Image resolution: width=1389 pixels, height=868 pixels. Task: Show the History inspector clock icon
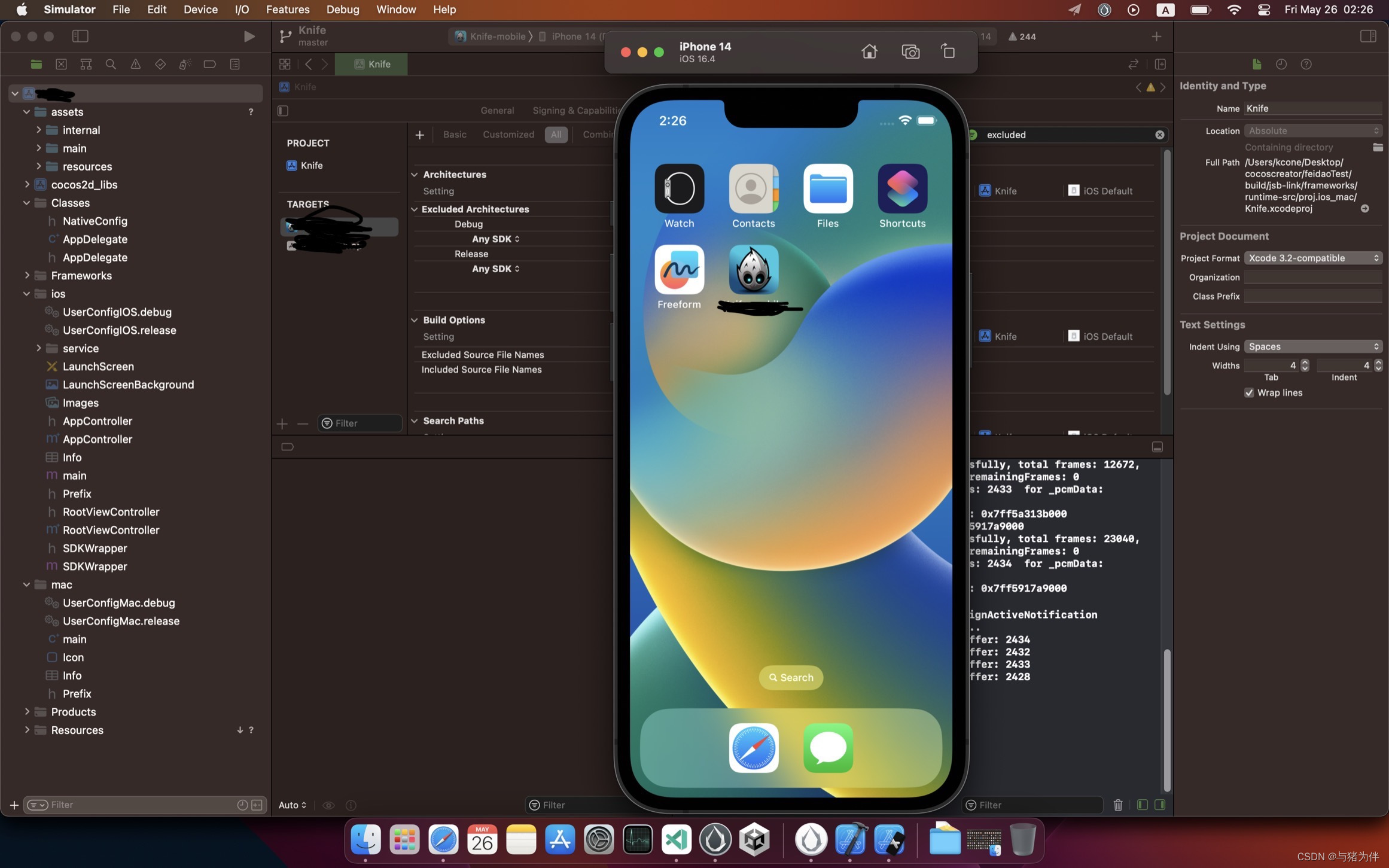[1281, 64]
